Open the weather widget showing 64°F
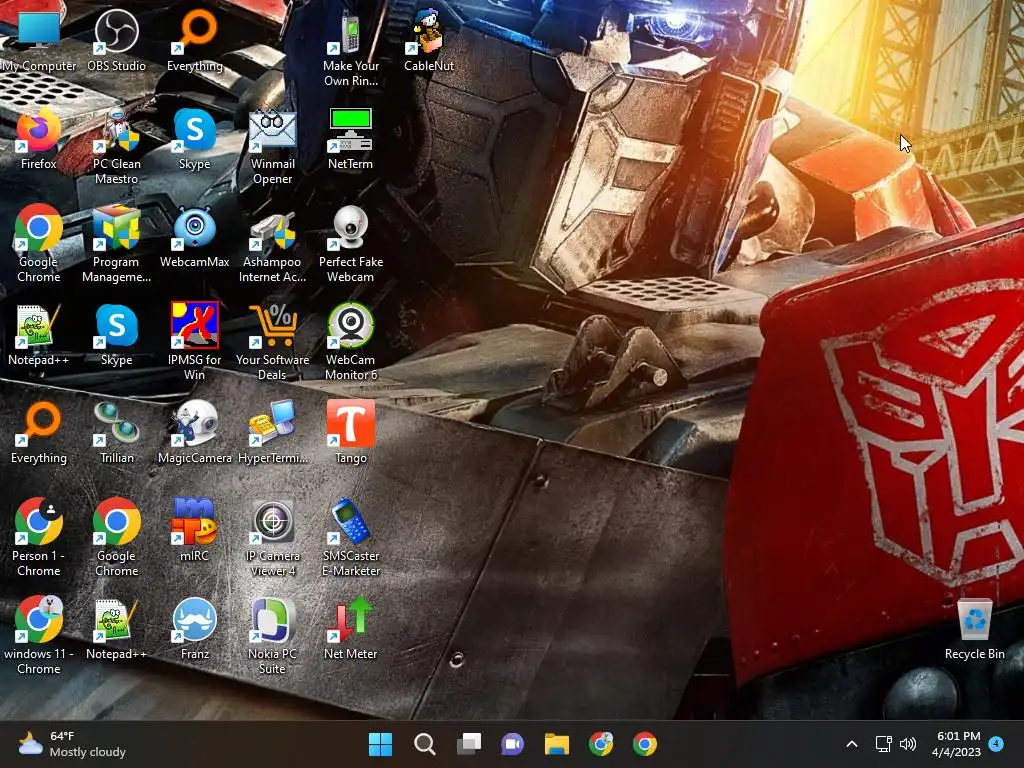The image size is (1024, 768). 71,744
